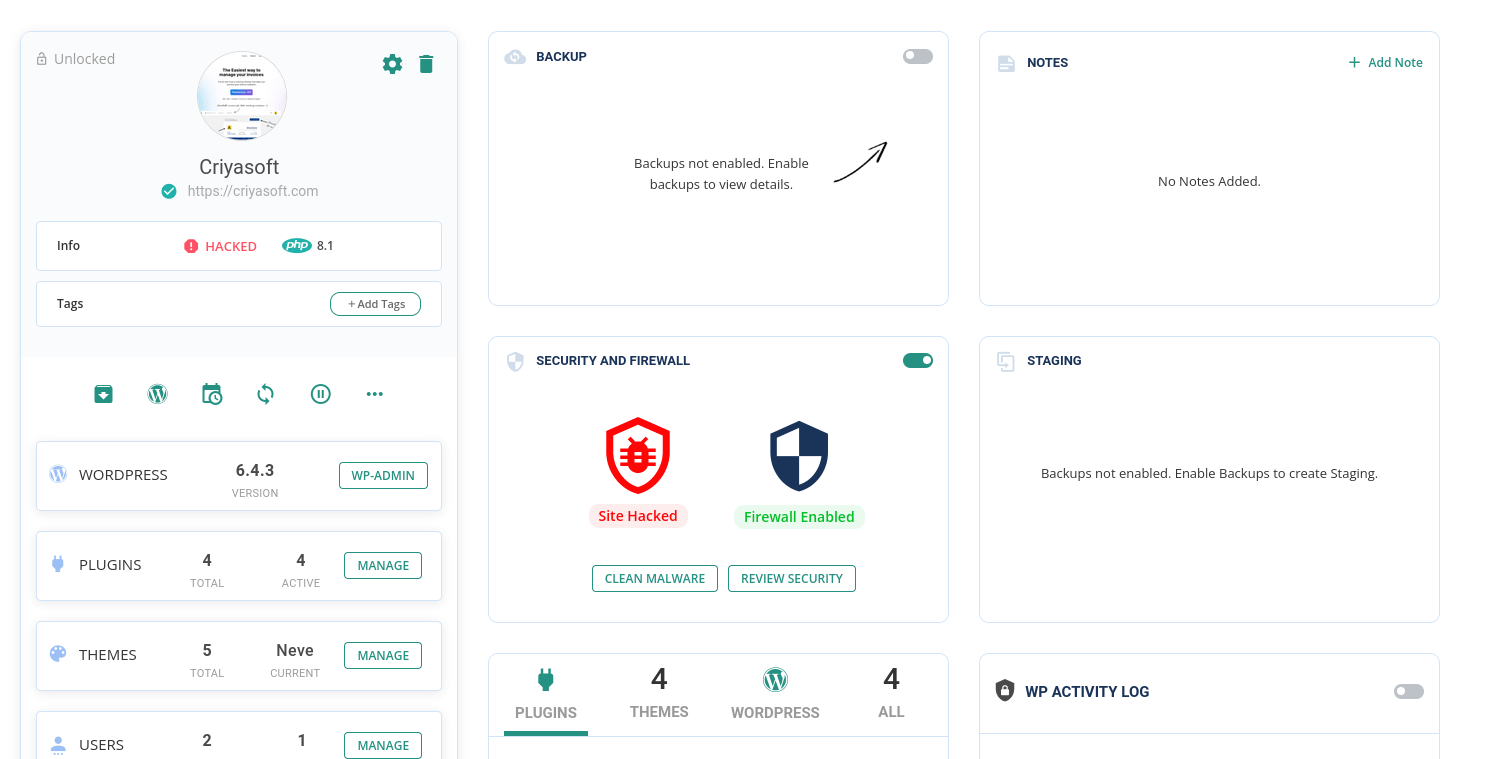The height and width of the screenshot is (759, 1497).
Task: Click the pause circle icon
Action: point(320,394)
